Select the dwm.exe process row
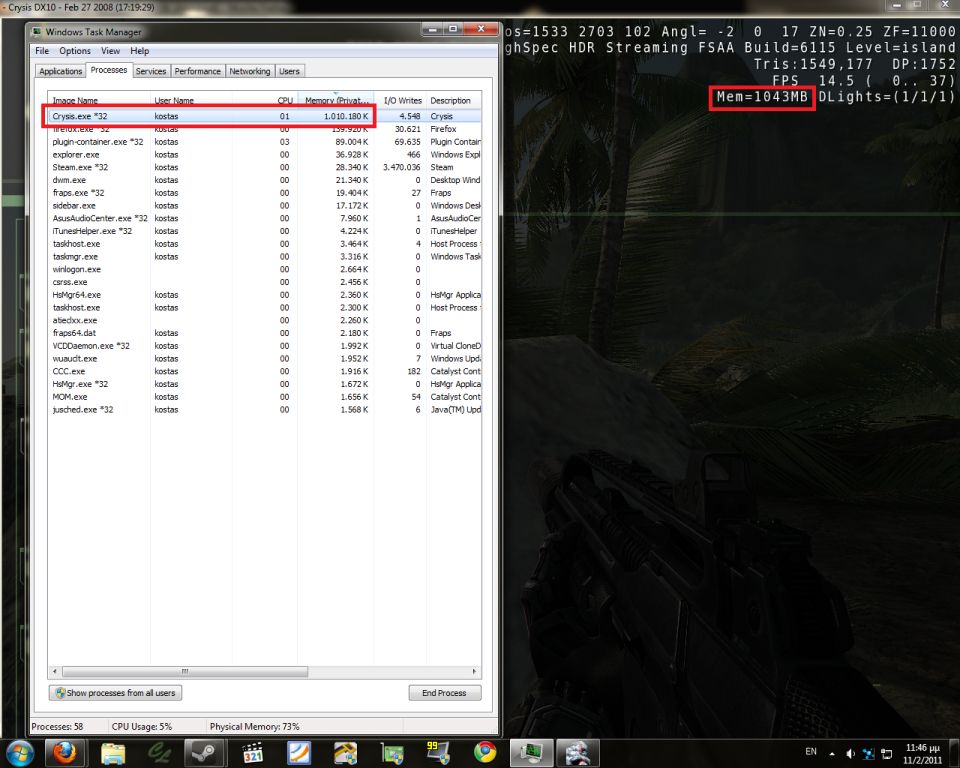The image size is (960, 768). tap(264, 180)
